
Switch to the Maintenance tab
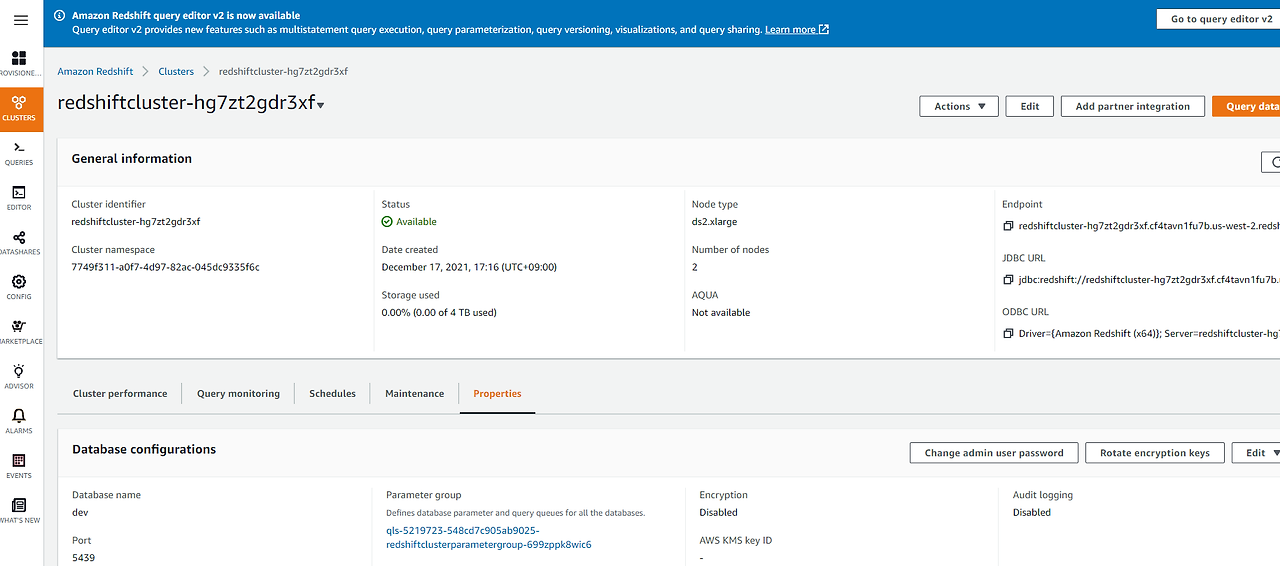(414, 394)
